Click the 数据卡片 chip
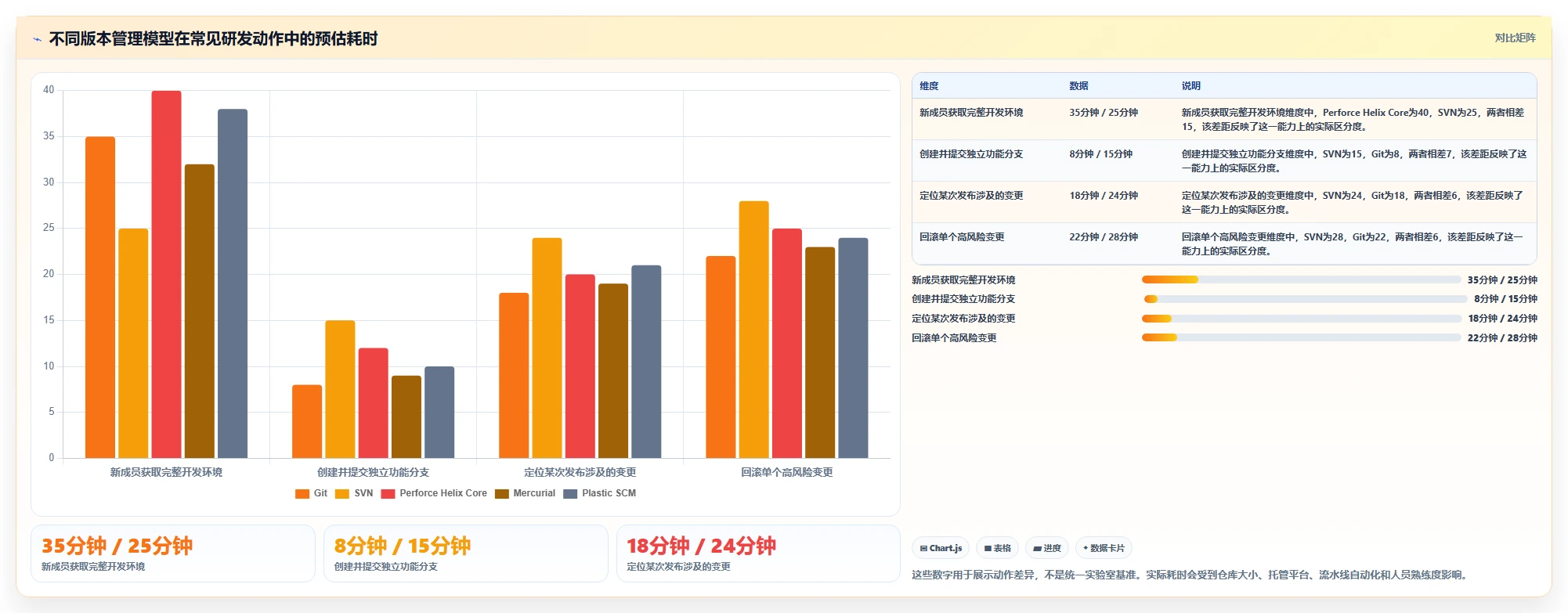The image size is (1568, 613). tap(1104, 548)
